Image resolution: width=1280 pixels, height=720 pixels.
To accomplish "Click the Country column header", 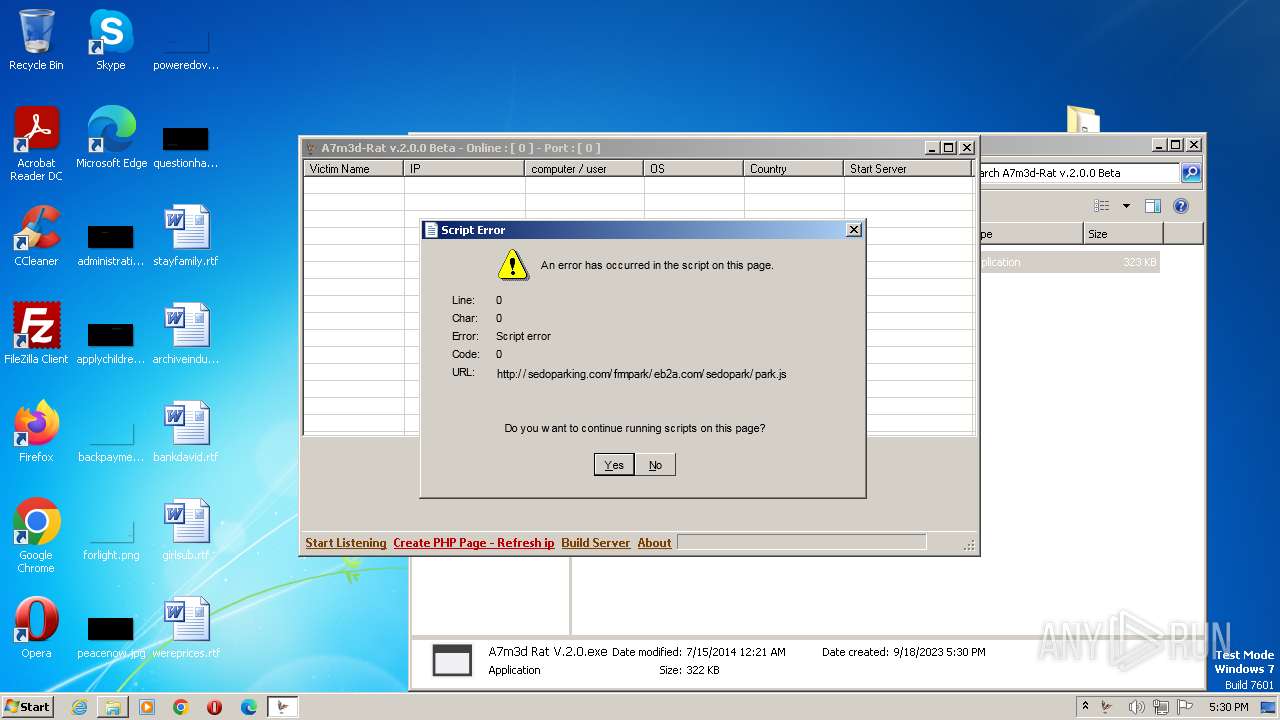I will point(795,169).
